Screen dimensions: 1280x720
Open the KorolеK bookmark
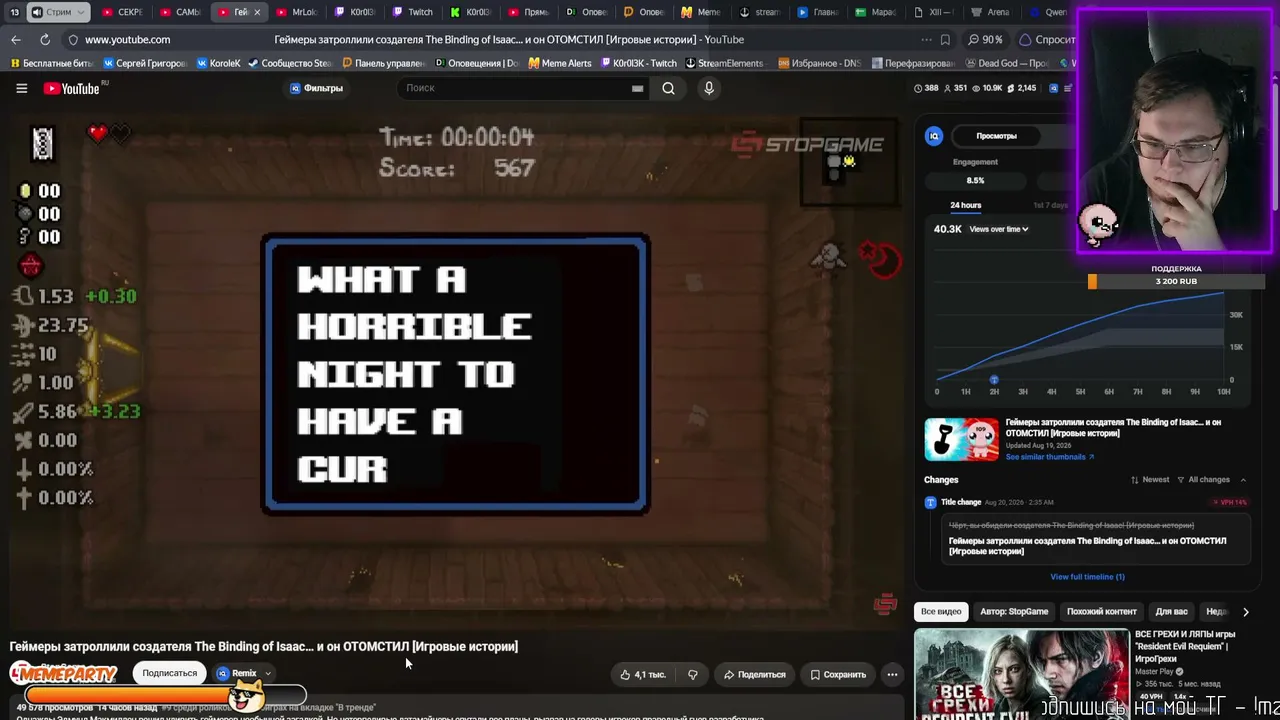tap(219, 63)
